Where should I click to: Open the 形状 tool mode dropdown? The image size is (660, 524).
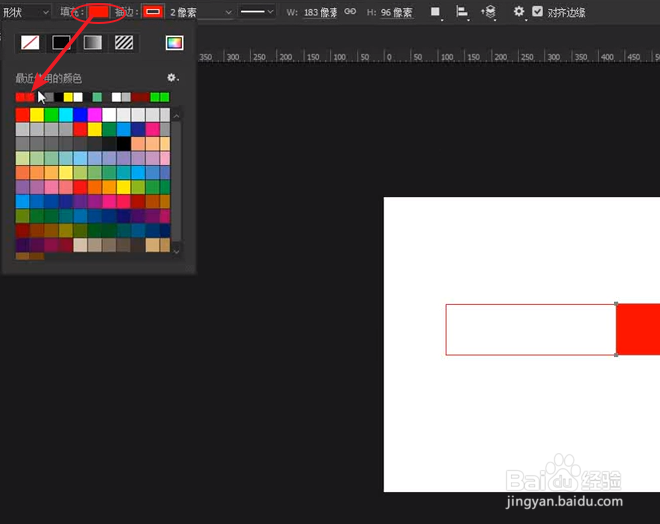point(26,12)
